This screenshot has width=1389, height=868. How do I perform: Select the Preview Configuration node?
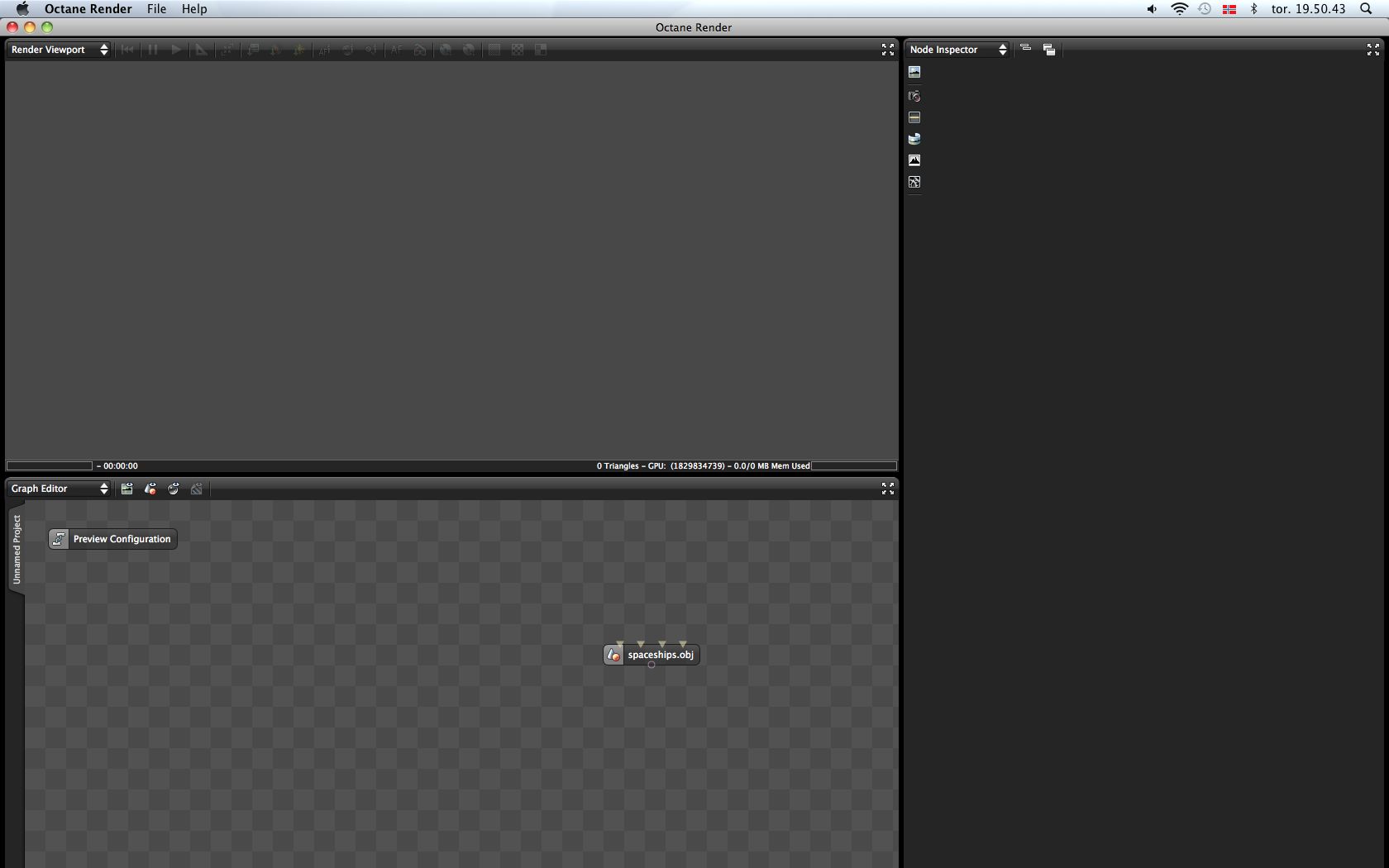click(x=112, y=539)
